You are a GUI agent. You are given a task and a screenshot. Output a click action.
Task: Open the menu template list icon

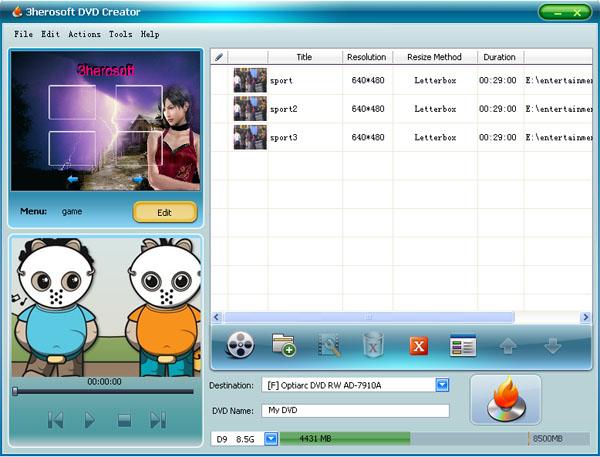pyautogui.click(x=463, y=345)
